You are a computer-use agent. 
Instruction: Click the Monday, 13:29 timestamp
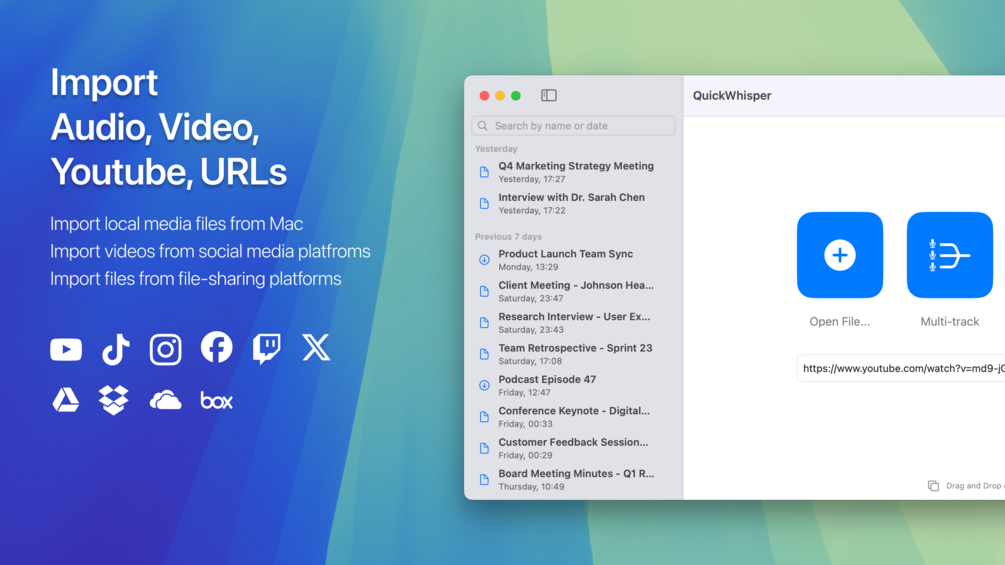[528, 267]
